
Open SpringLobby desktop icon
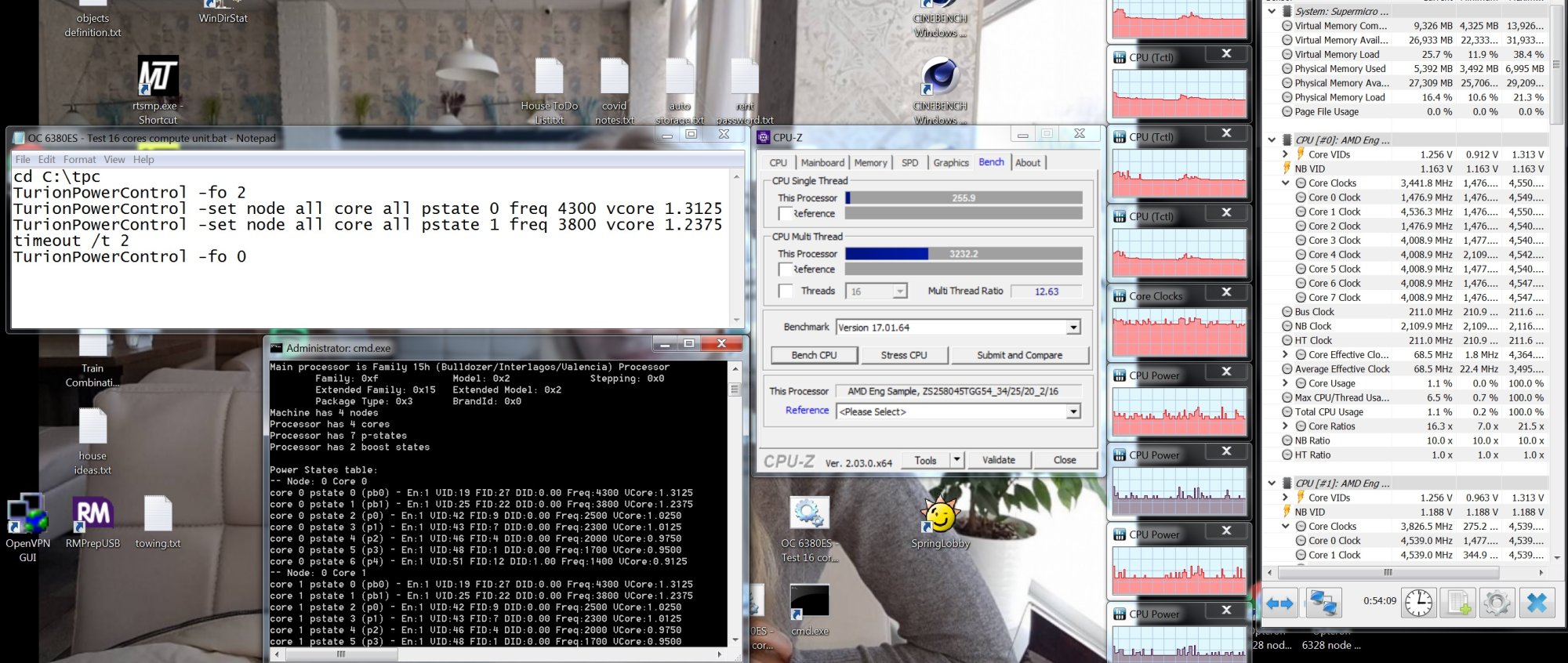940,523
